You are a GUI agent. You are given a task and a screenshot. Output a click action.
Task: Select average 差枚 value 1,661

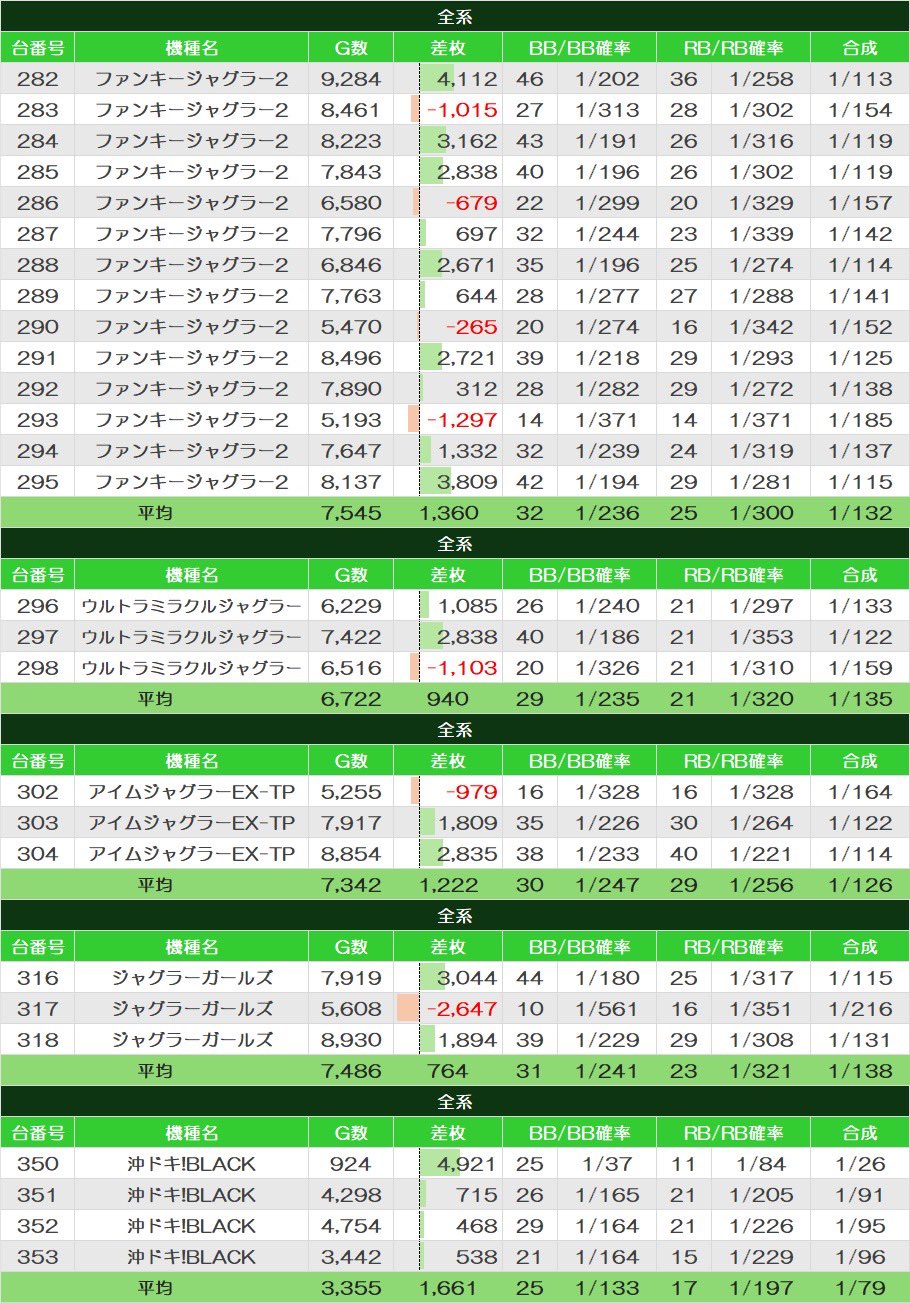pos(448,1288)
